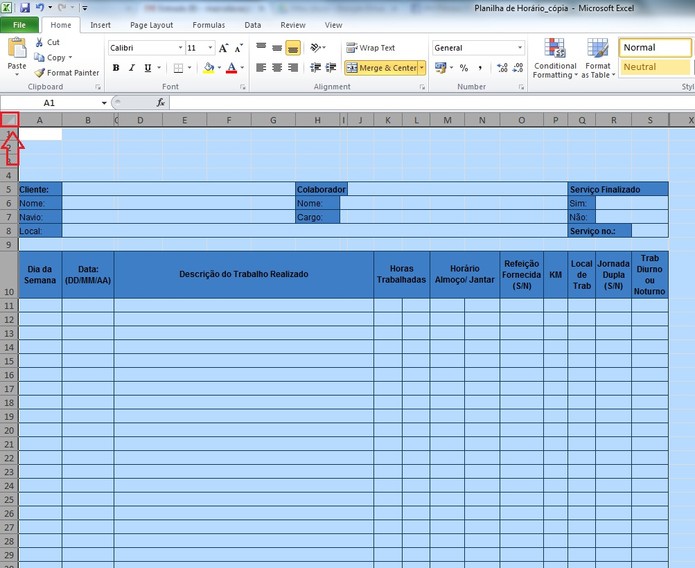The height and width of the screenshot is (568, 695).
Task: Open Format as Table gallery
Action: 598,59
